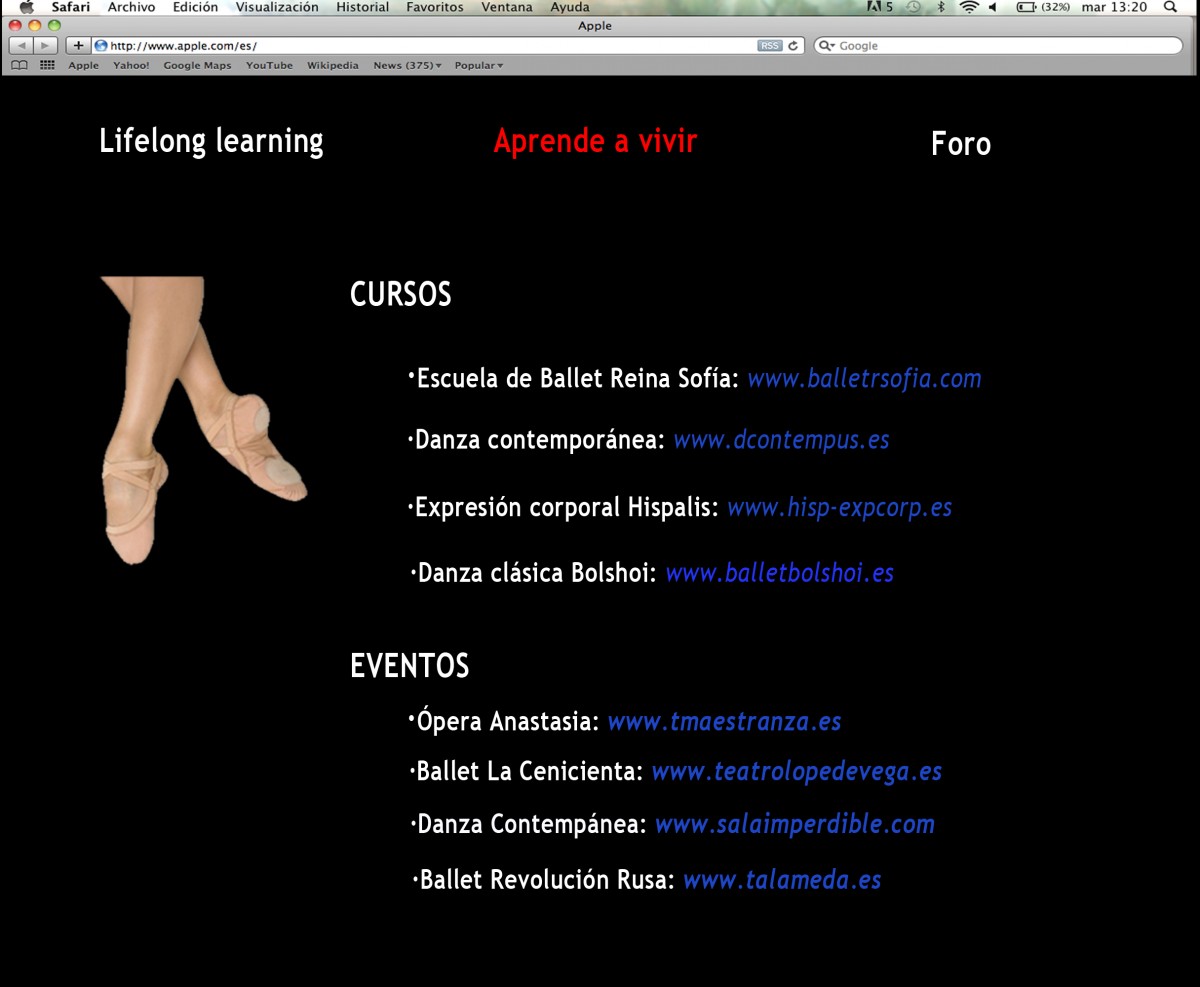Open the Wikipedia bookmark
Image resolution: width=1200 pixels, height=987 pixels.
333,65
